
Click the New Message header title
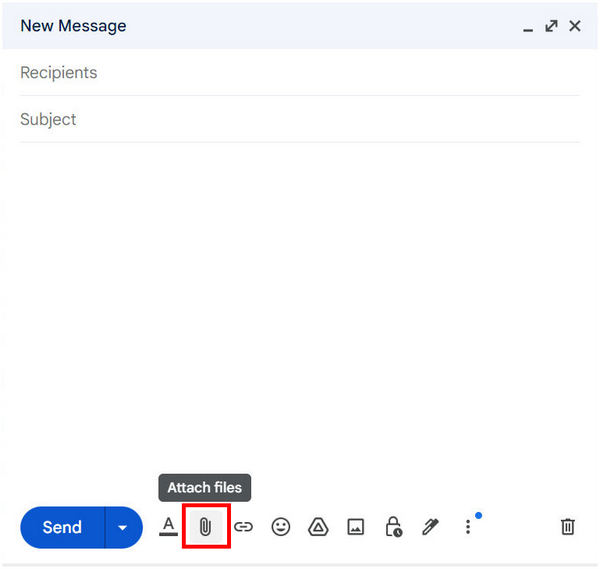point(73,26)
